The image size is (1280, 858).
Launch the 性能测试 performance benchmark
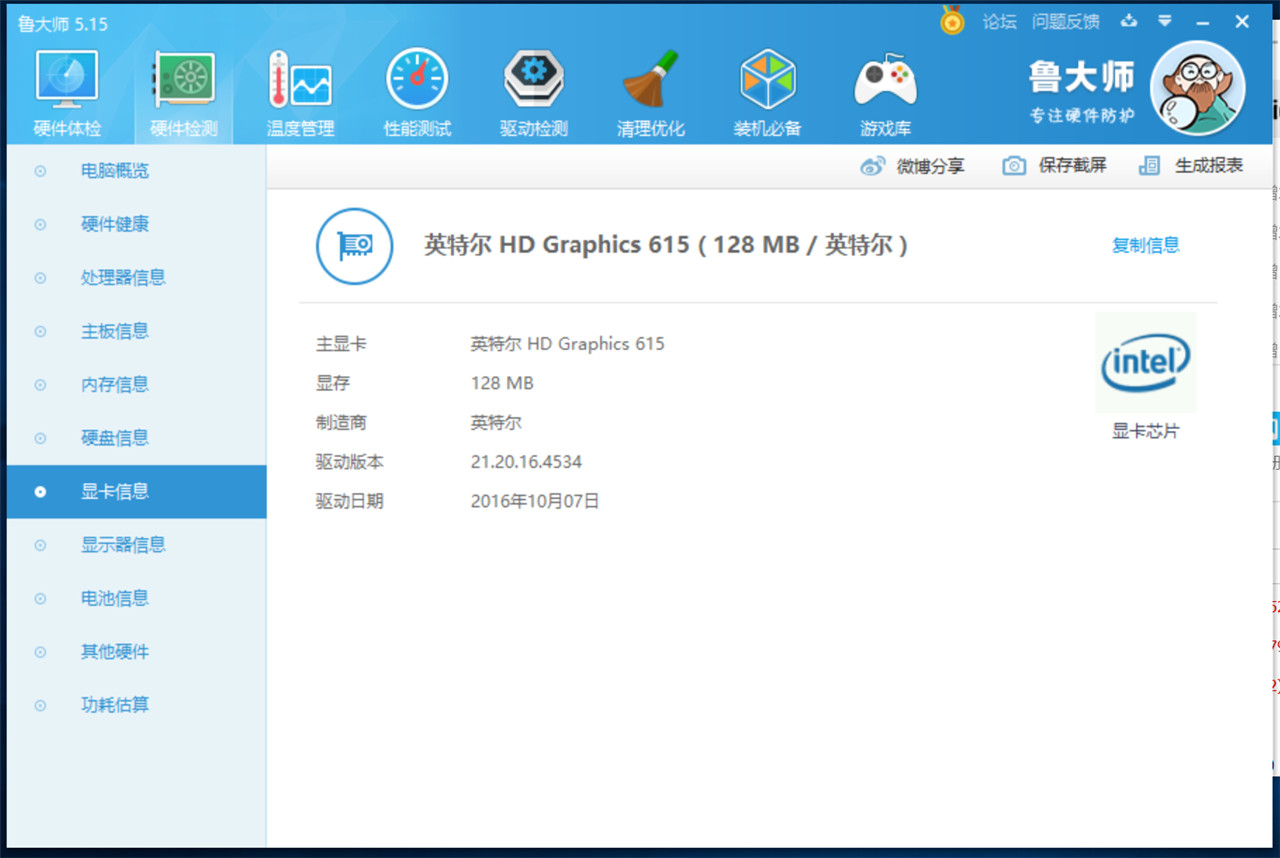pyautogui.click(x=417, y=95)
